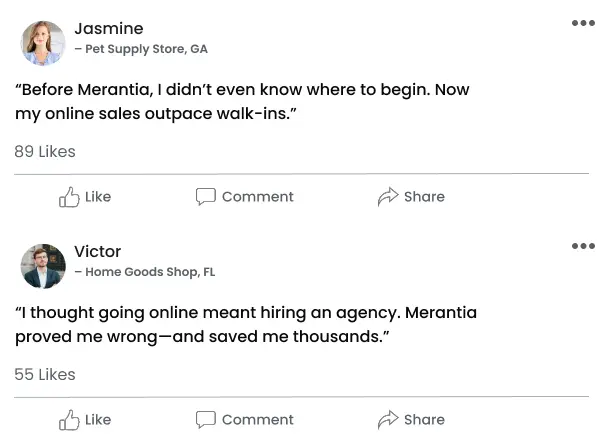View the 55 Likes count
Image resolution: width=605 pixels, height=446 pixels.
coord(45,375)
